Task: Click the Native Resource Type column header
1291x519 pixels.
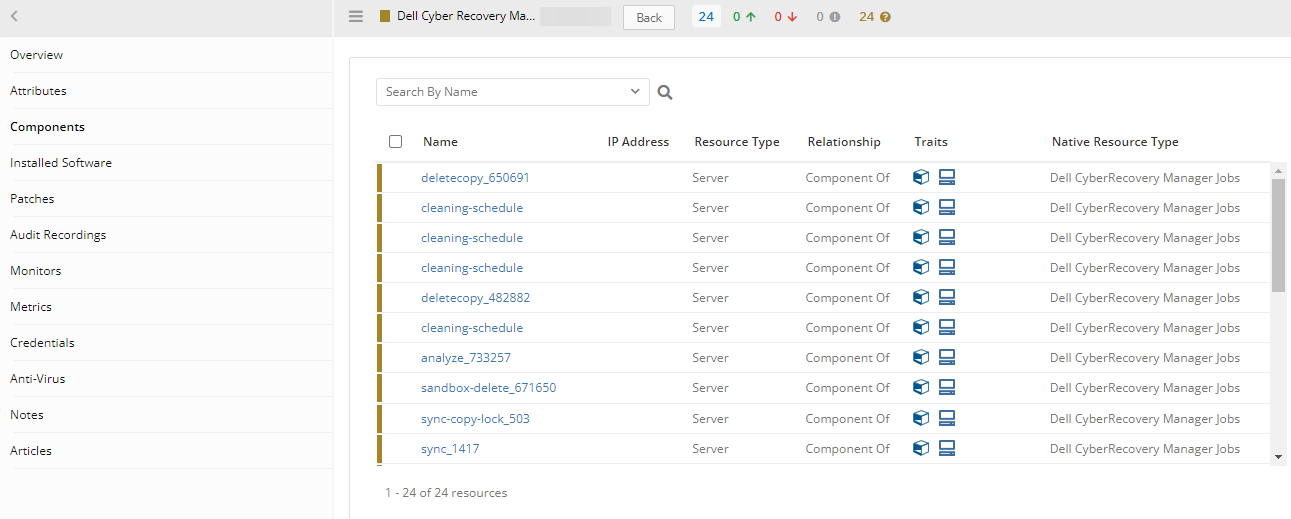Action: pyautogui.click(x=1115, y=142)
